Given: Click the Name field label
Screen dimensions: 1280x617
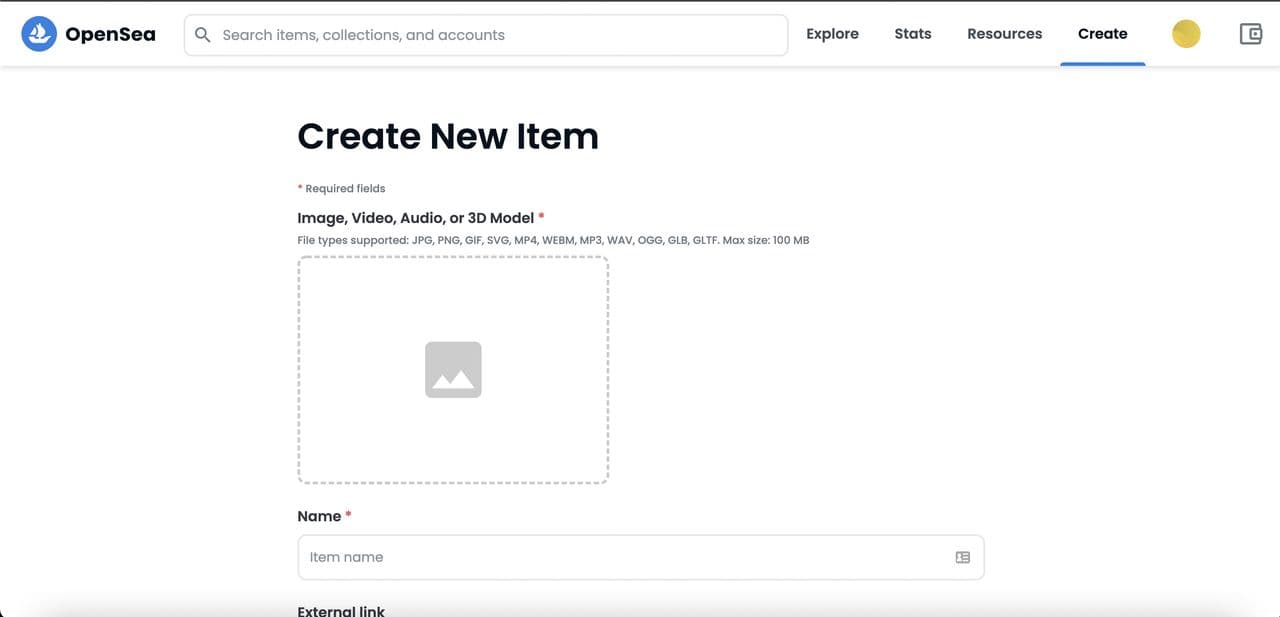Looking at the screenshot, I should pos(319,516).
